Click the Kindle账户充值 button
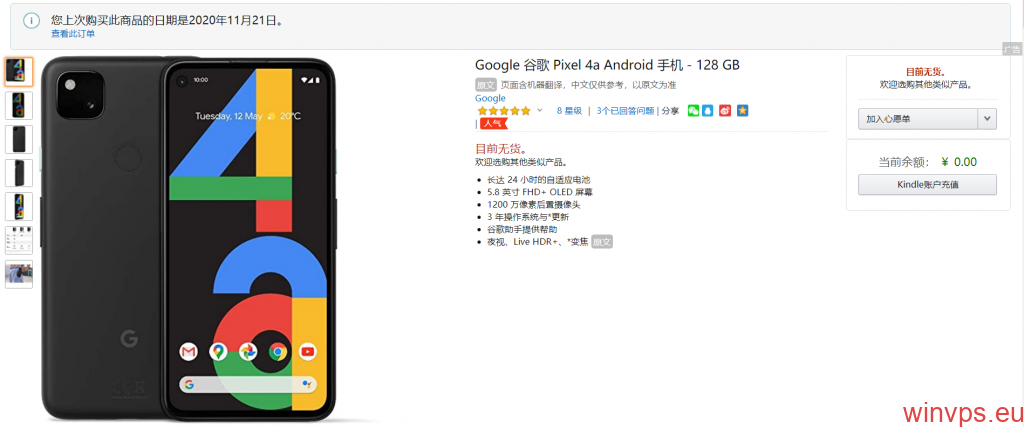The image size is (1024, 427). [x=927, y=185]
